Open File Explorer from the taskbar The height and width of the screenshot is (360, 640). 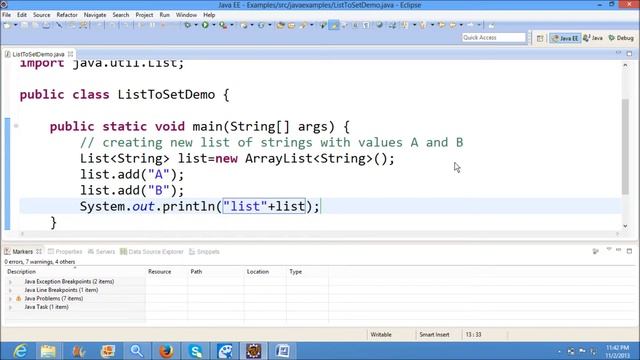pyautogui.click(x=48, y=351)
